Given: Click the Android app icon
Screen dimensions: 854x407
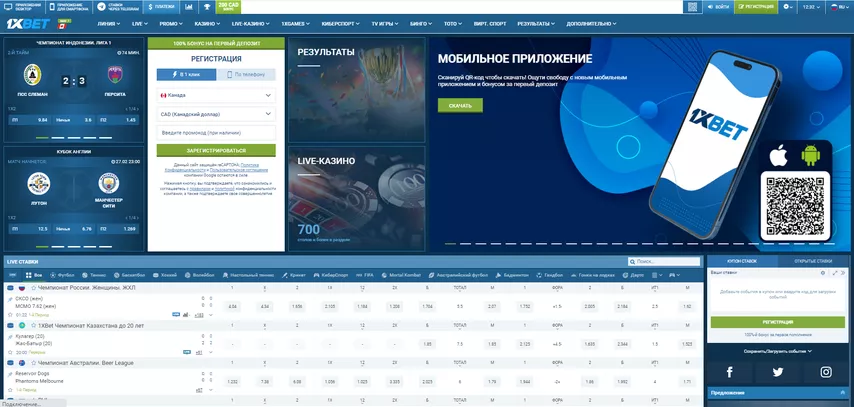Looking at the screenshot, I should 810,156.
